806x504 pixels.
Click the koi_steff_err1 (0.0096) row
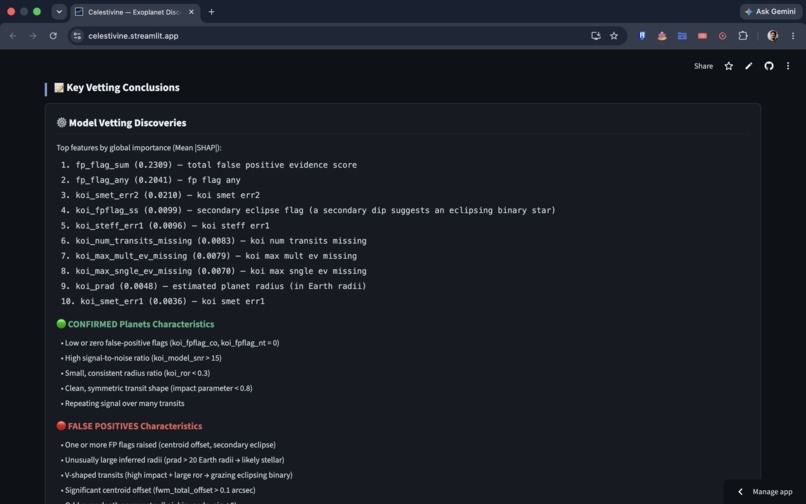coord(165,226)
